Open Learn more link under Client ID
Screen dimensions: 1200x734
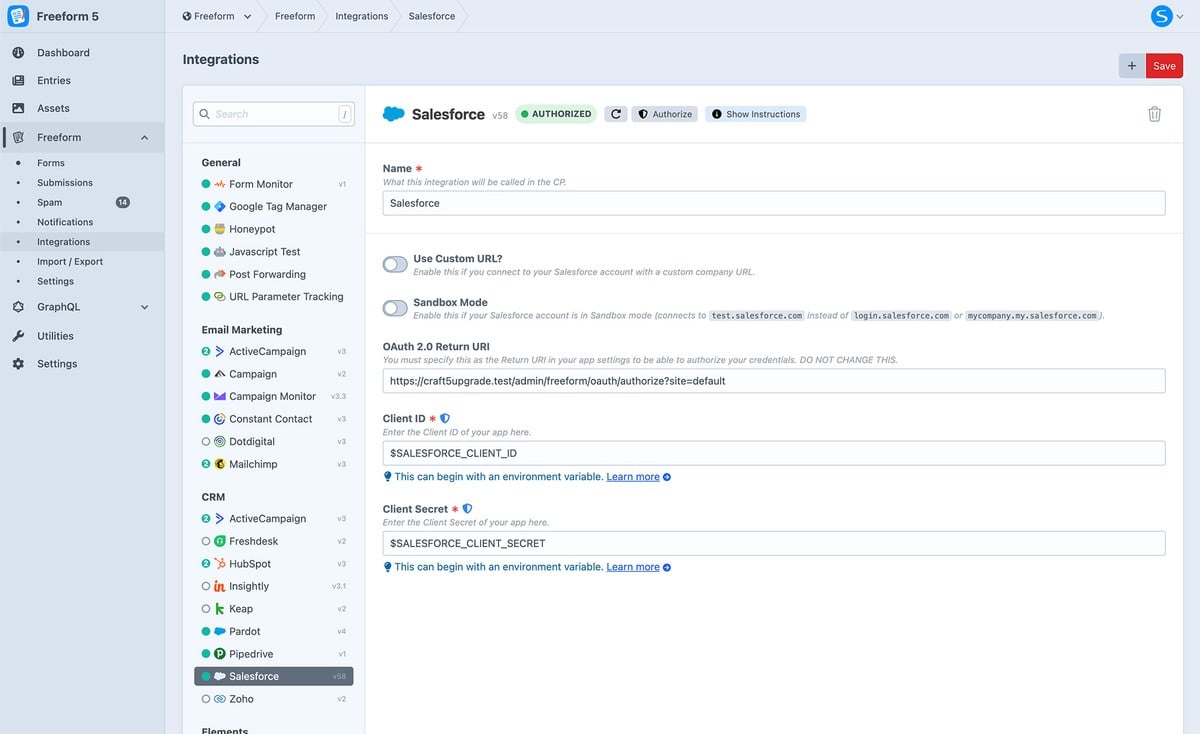[x=633, y=477]
